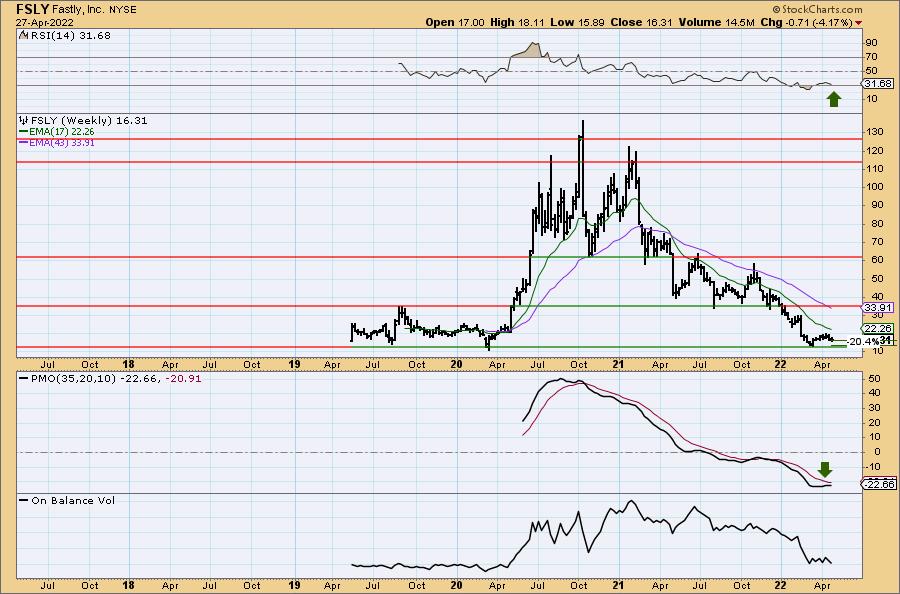
Task: Click the year 20 on the price panel date axis
Action: pos(456,364)
